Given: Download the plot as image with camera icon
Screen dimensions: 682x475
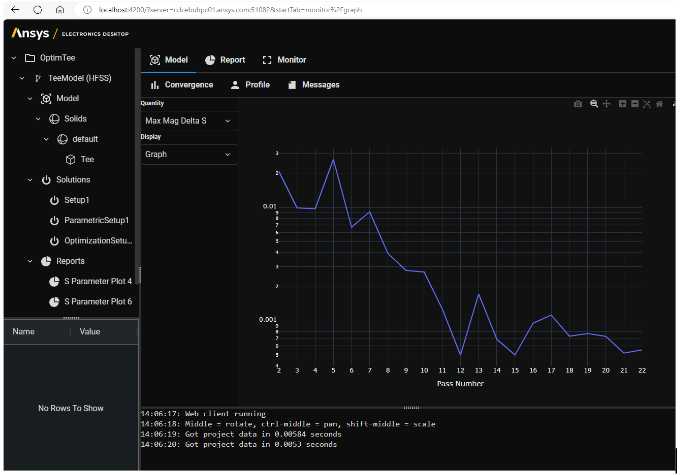Looking at the screenshot, I should [x=578, y=104].
